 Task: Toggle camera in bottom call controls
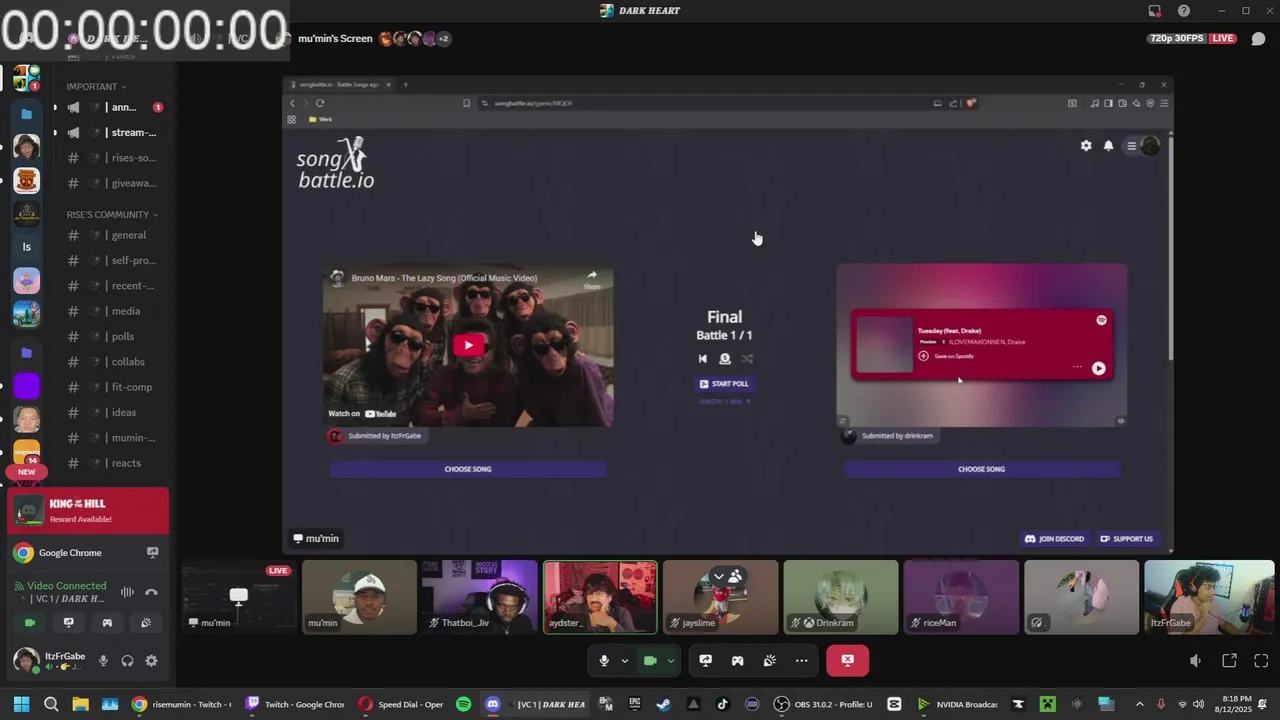tap(650, 661)
